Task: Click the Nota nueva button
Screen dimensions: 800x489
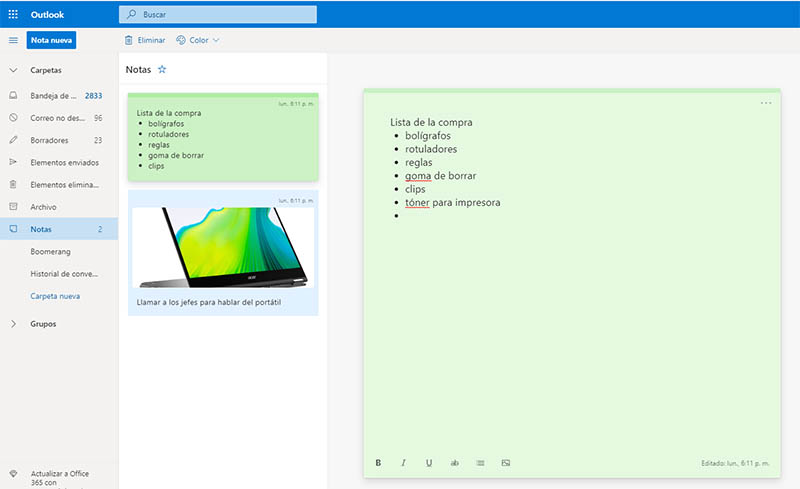Action: (52, 40)
